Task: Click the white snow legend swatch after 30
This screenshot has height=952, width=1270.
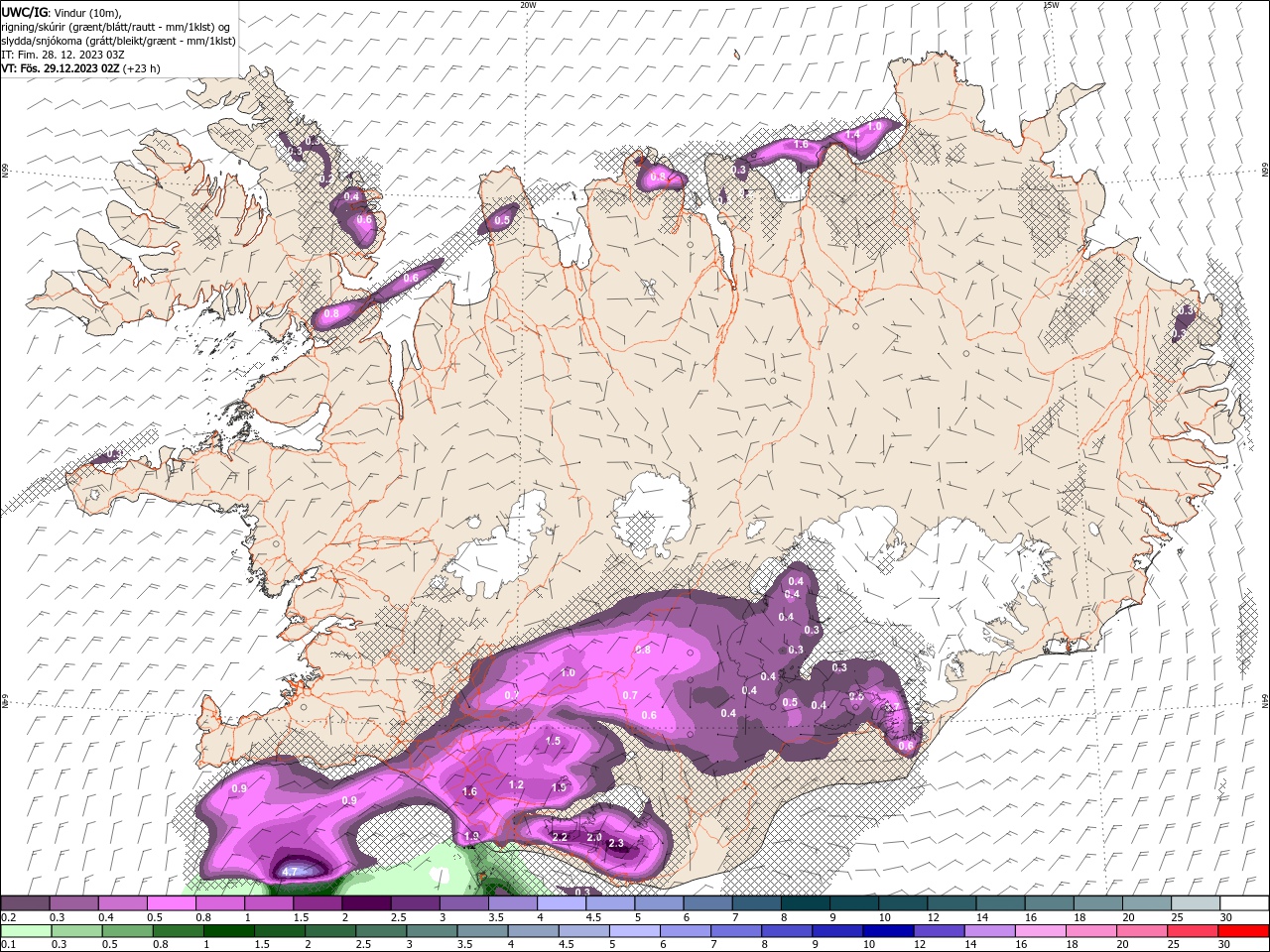Action: (1245, 903)
